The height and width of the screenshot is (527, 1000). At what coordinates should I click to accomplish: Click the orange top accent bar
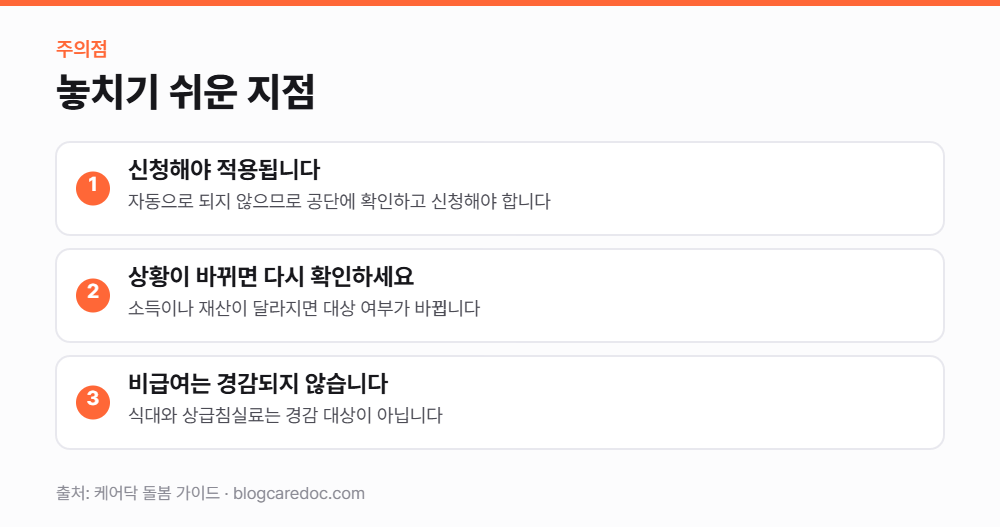click(x=500, y=3)
